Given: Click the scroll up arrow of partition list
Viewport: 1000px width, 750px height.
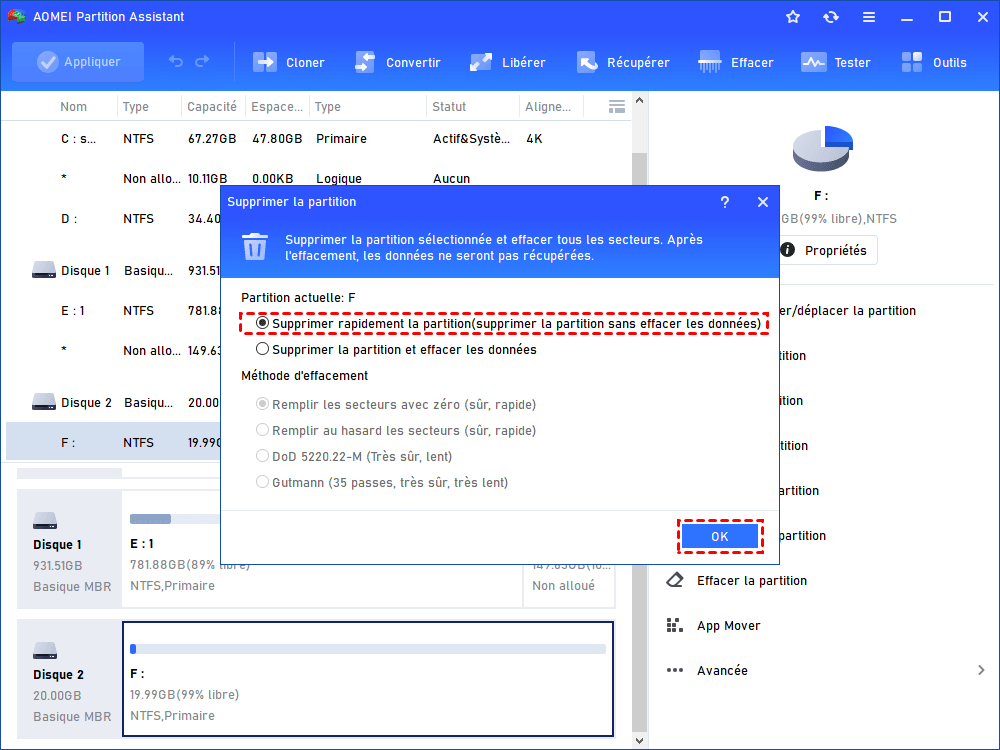Looking at the screenshot, I should (639, 101).
